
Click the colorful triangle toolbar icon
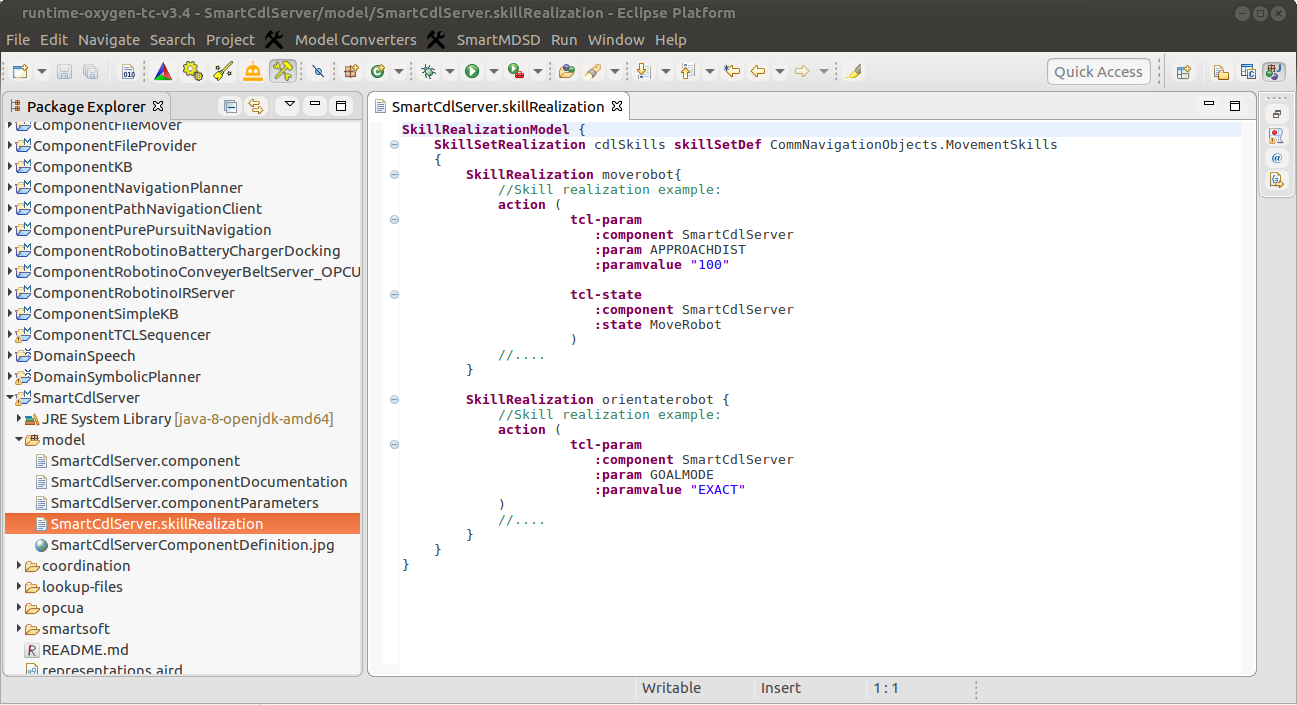point(162,71)
